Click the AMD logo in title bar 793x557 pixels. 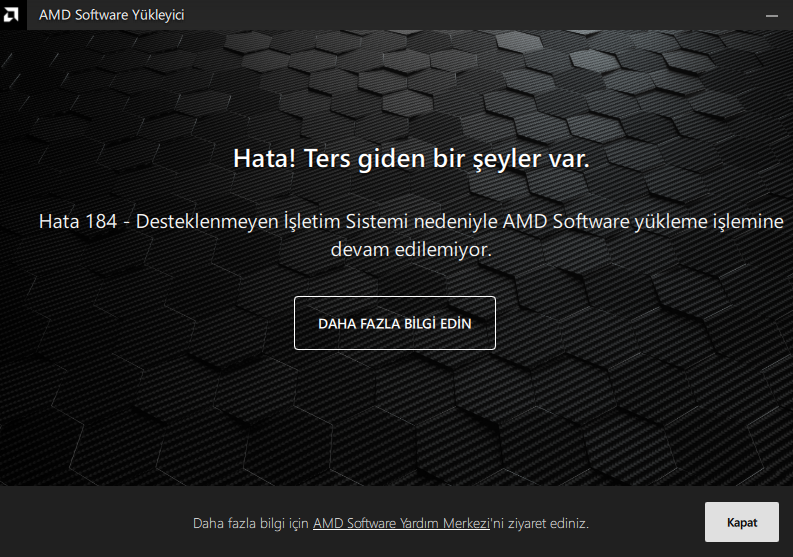(12, 15)
